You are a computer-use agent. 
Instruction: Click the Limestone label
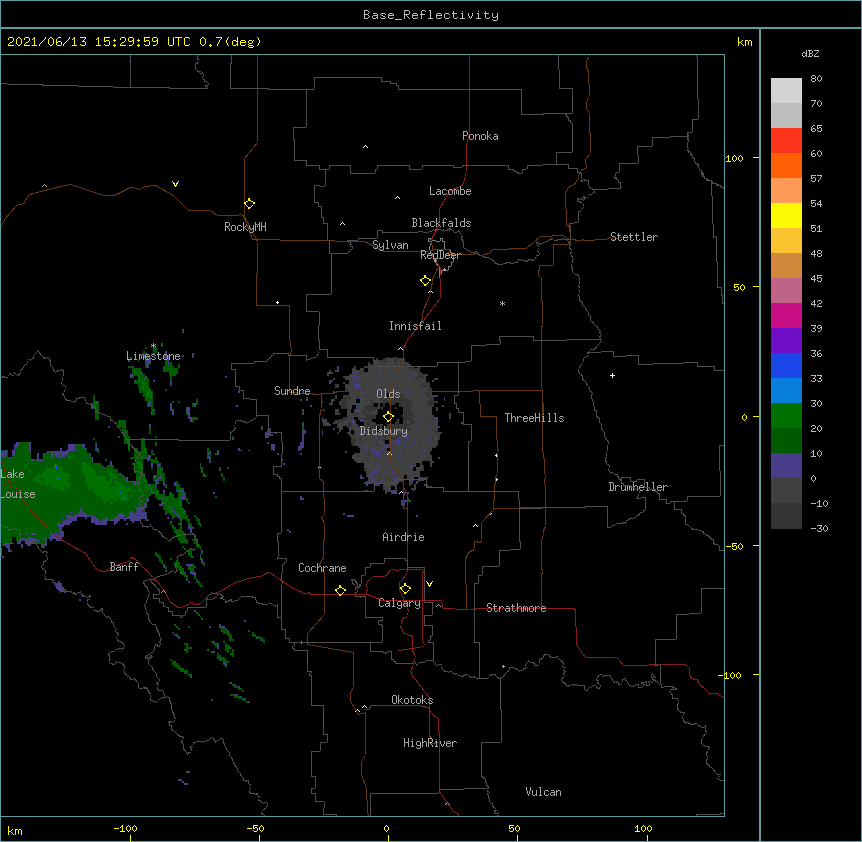pyautogui.click(x=153, y=356)
